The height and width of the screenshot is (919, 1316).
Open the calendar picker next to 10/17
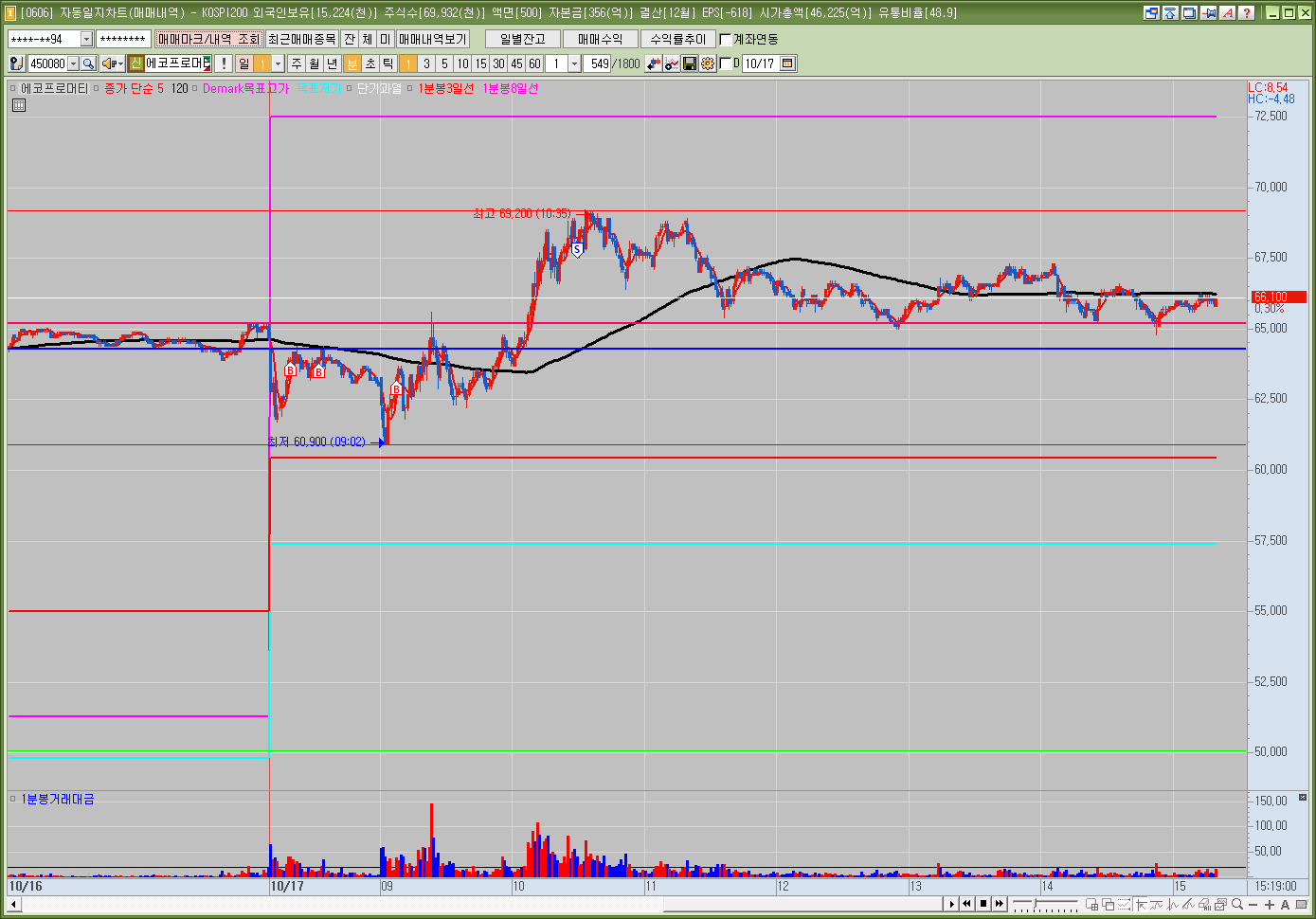788,63
